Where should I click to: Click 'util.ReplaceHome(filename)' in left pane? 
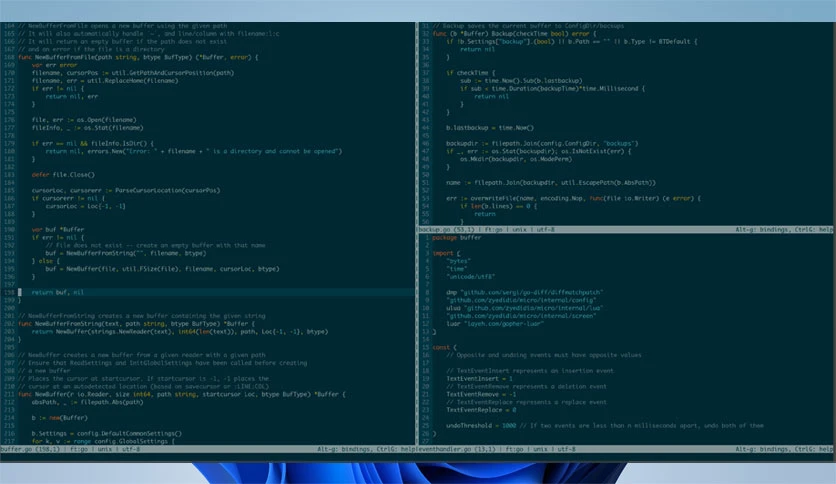[133, 80]
